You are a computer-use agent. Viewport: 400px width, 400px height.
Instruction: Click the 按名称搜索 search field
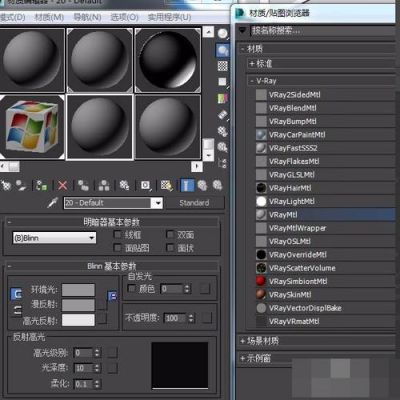(322, 31)
